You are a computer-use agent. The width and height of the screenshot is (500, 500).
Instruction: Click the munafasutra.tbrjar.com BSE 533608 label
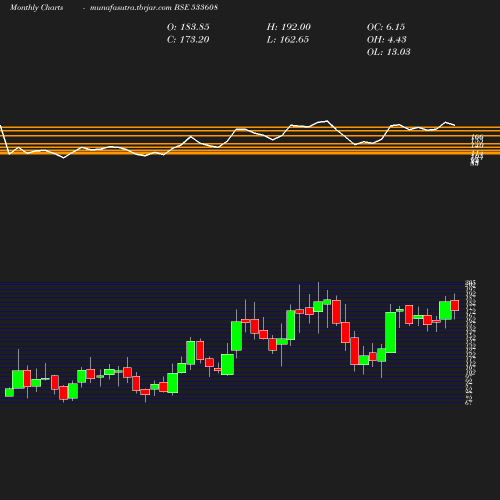tap(154, 8)
